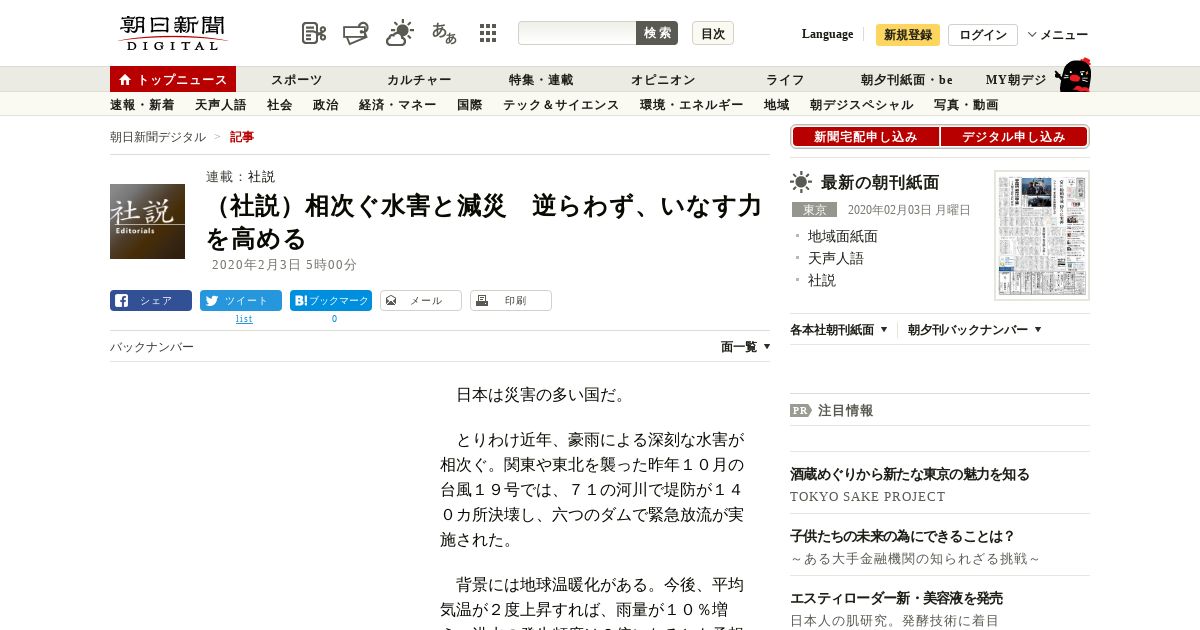Click the scrapbook folder icon in header

[356, 33]
